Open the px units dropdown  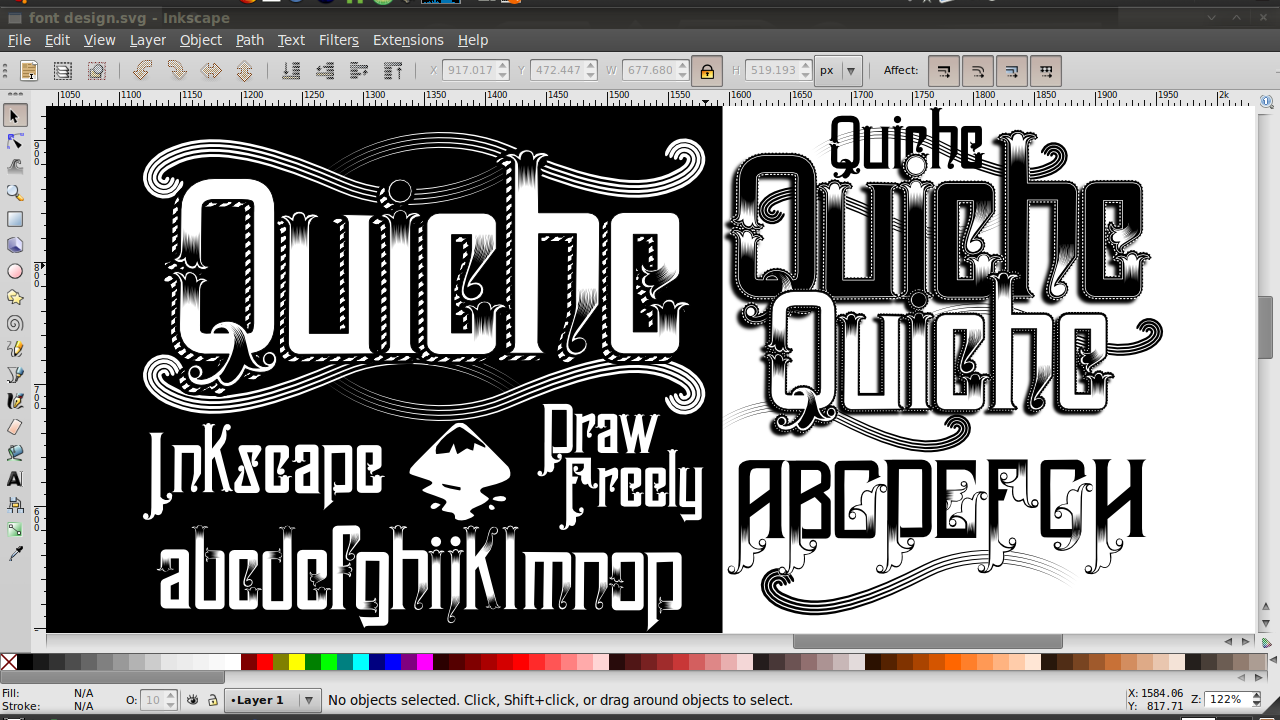coord(838,71)
